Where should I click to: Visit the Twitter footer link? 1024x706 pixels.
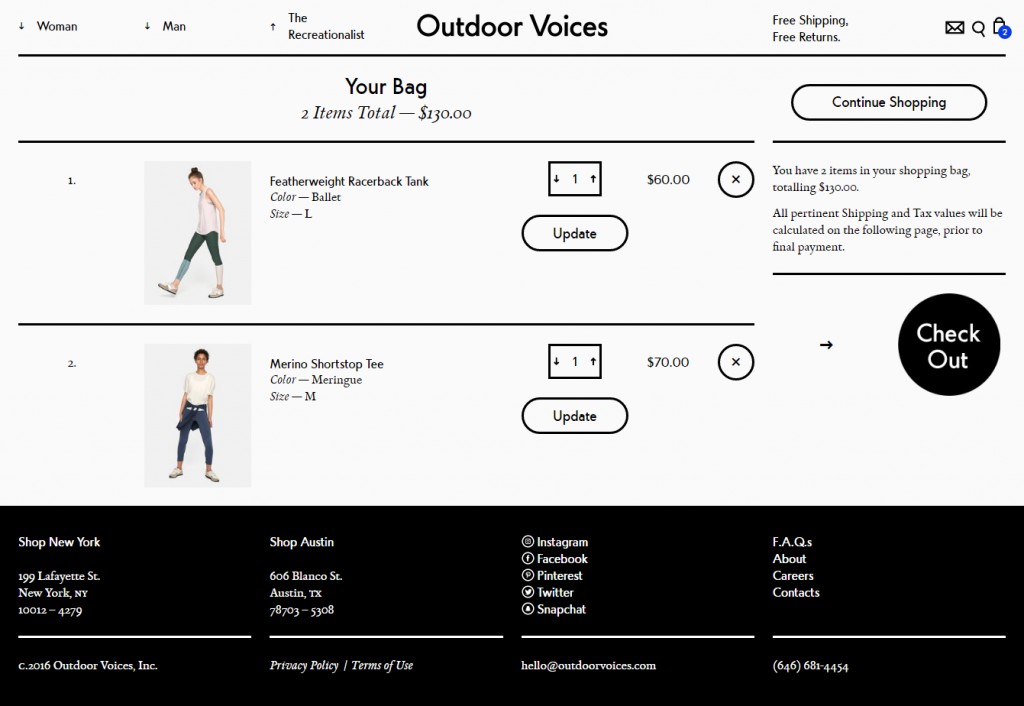pos(548,592)
